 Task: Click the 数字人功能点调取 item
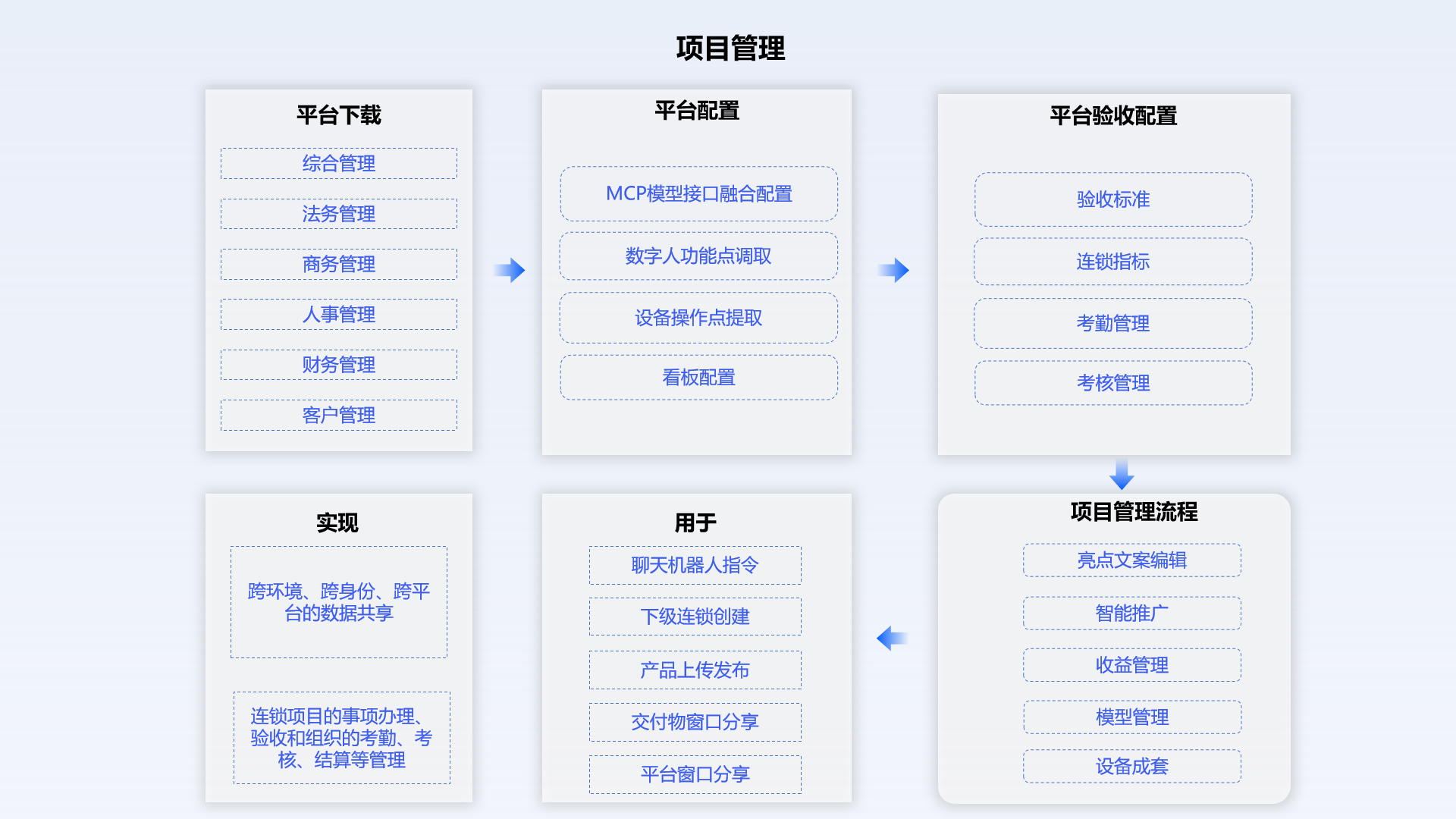pyautogui.click(x=698, y=256)
